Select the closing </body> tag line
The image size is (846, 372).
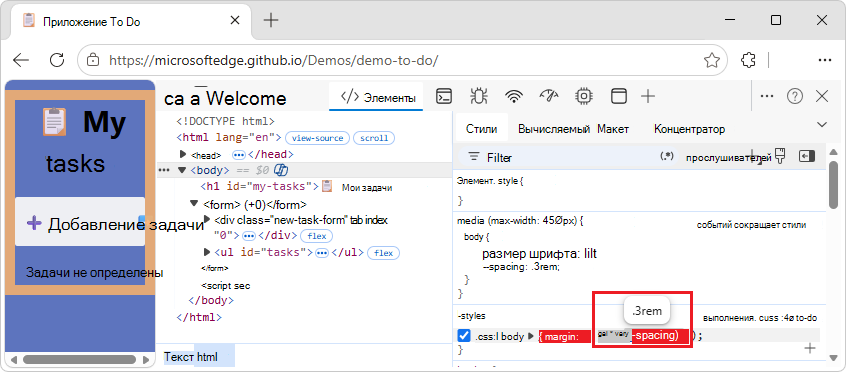pos(210,300)
